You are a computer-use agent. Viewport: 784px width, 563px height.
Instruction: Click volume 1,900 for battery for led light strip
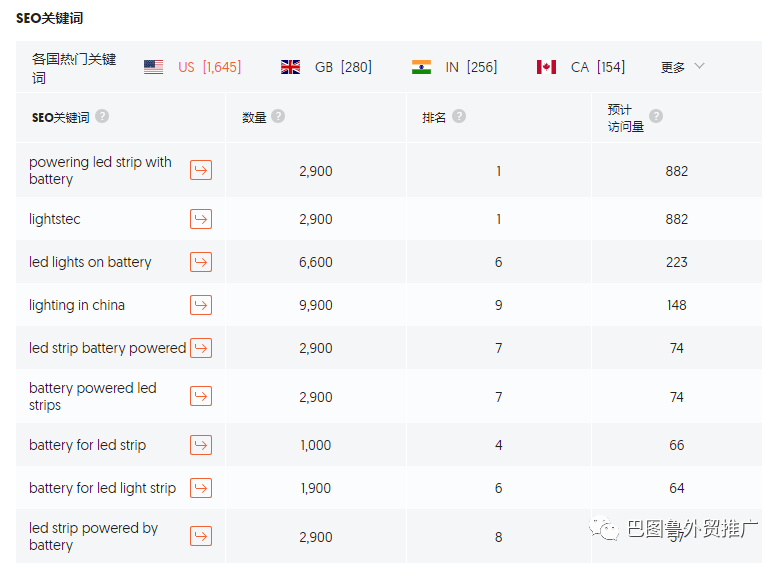pyautogui.click(x=316, y=488)
